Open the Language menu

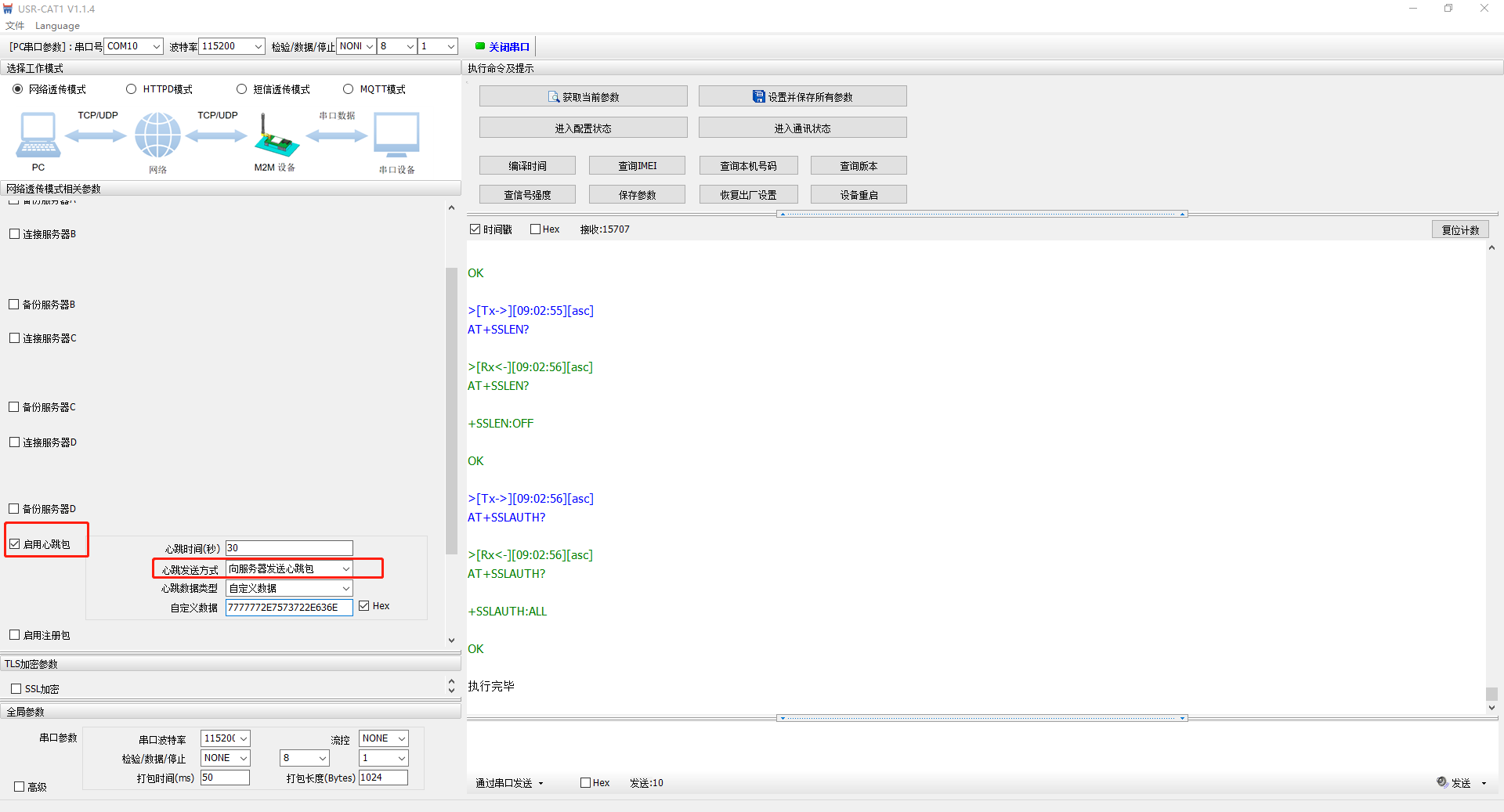tap(57, 26)
